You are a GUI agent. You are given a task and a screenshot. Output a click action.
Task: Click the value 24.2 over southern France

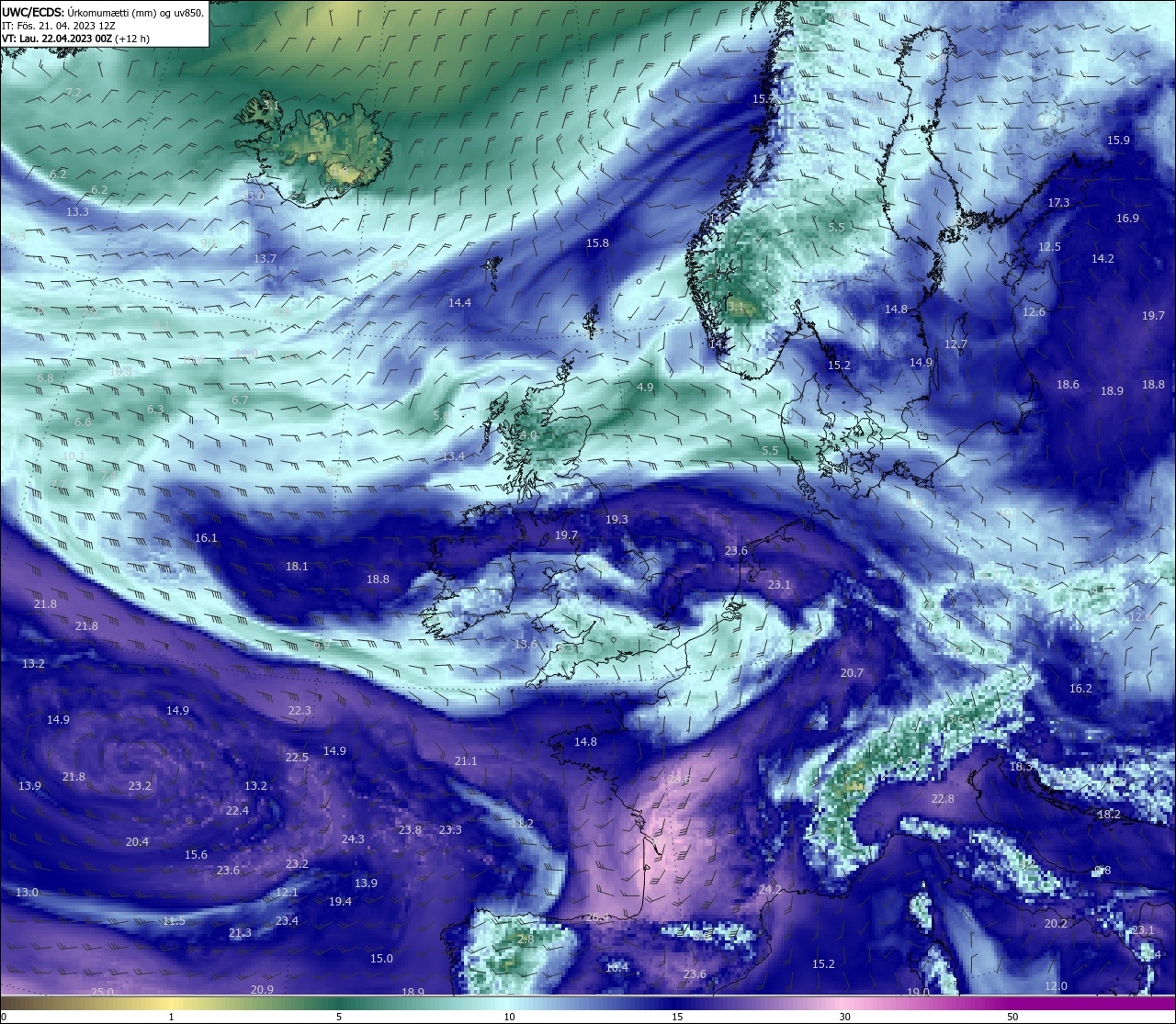[x=770, y=890]
